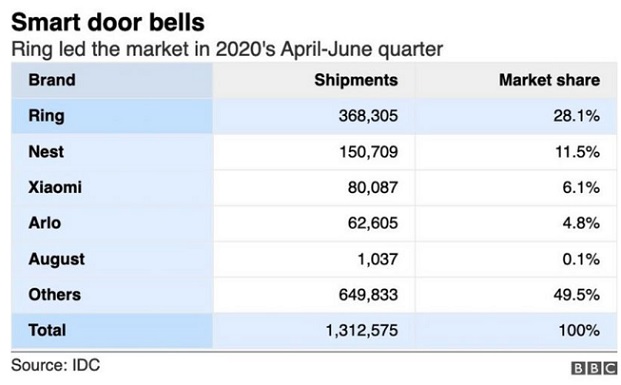The image size is (621, 385).
Task: Click the Market share column header
Action: (549, 80)
